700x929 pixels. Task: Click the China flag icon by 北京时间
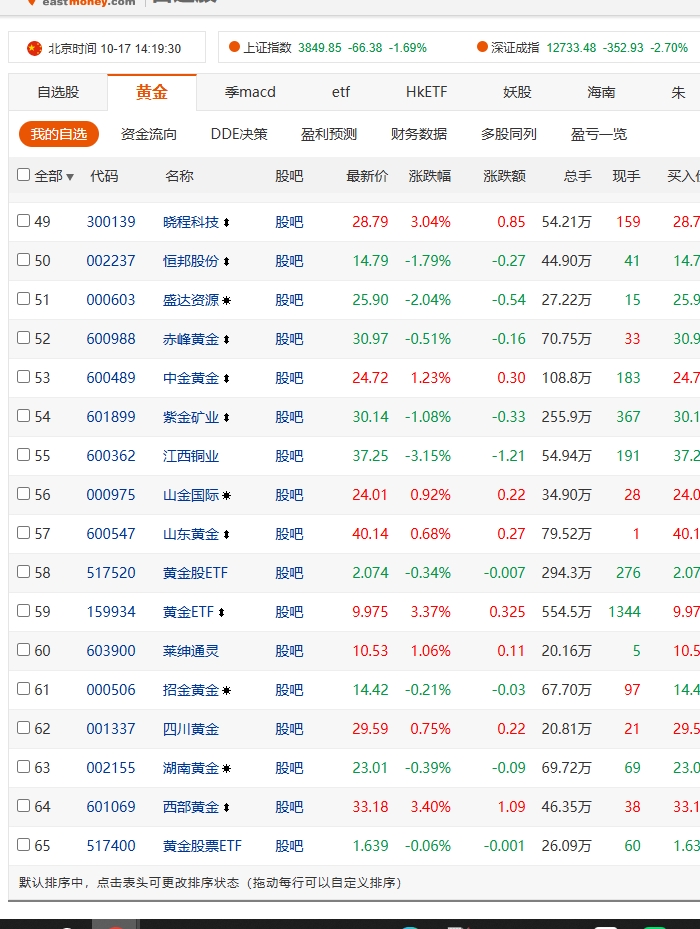(35, 48)
